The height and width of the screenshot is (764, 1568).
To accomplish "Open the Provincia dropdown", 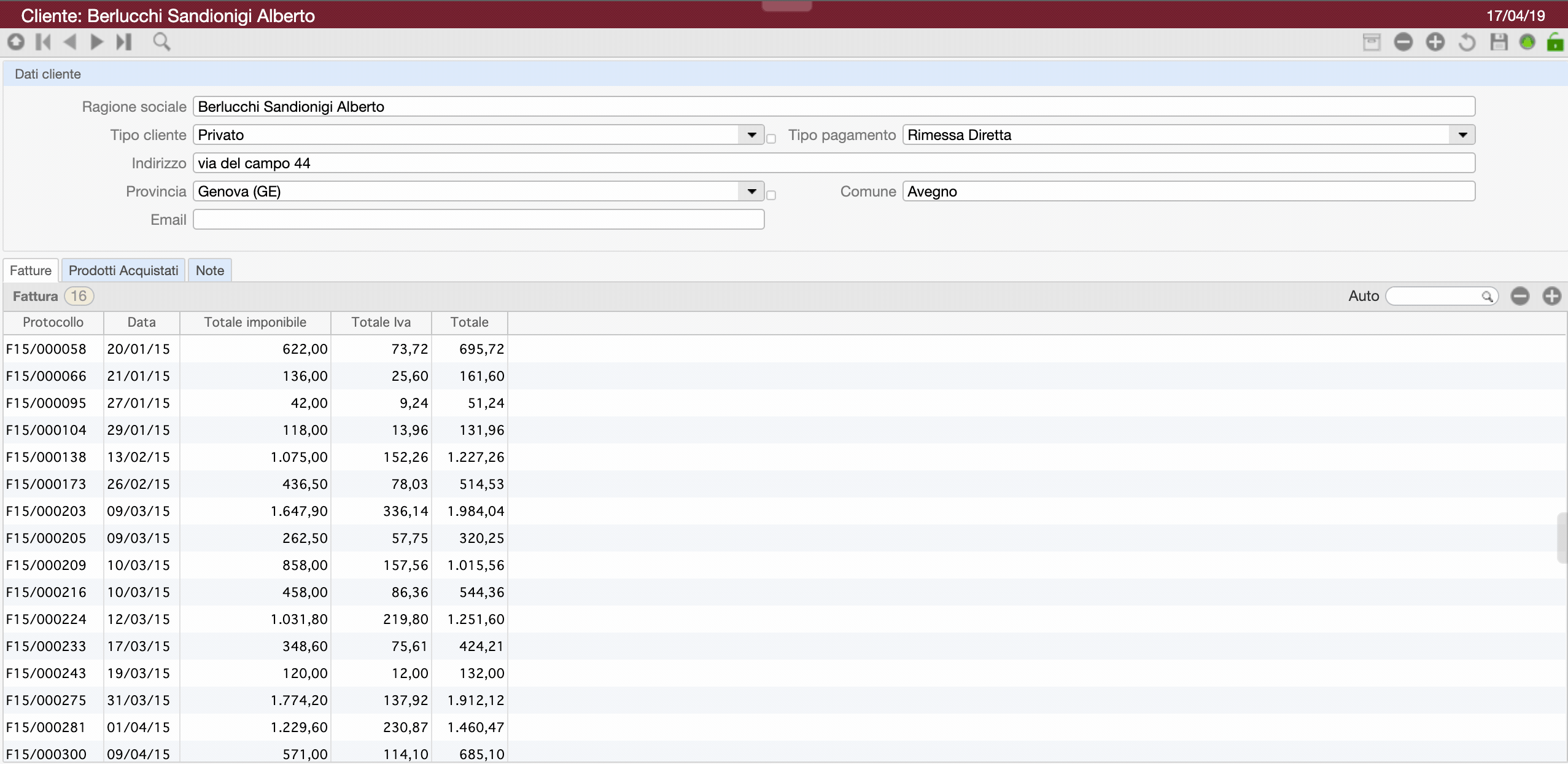I will tap(751, 192).
